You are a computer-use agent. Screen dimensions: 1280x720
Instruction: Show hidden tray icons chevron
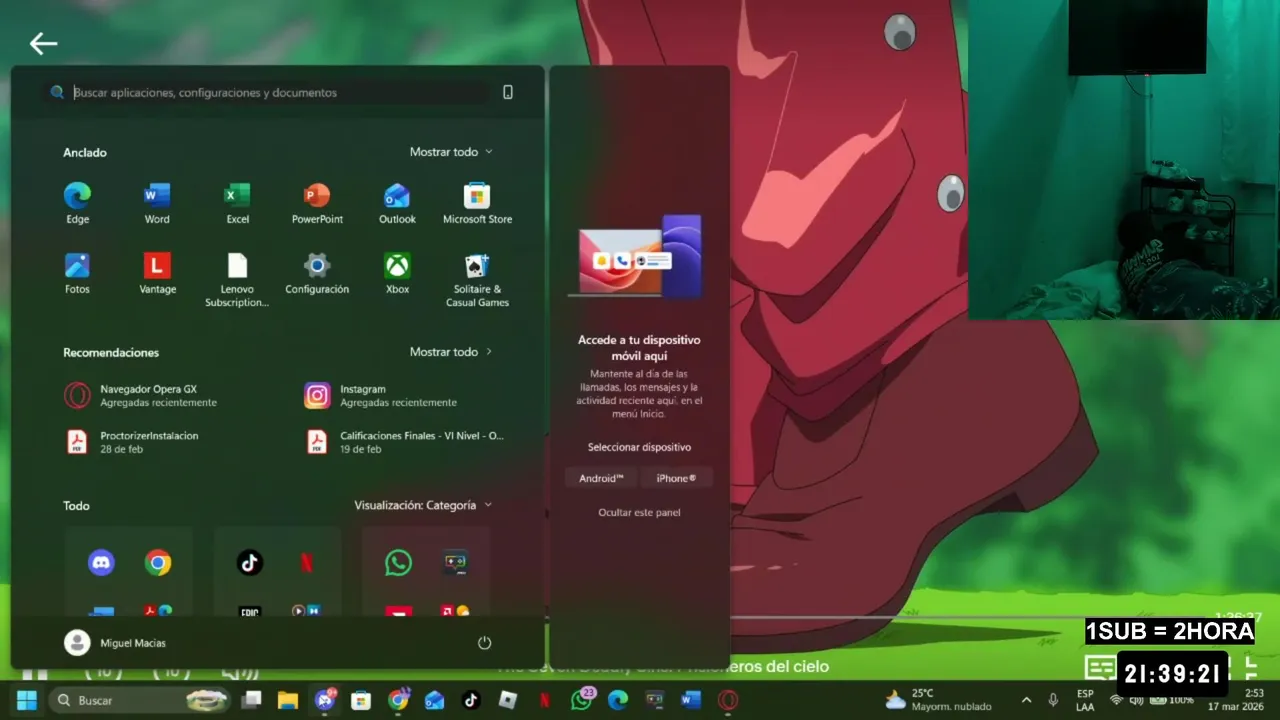1026,700
